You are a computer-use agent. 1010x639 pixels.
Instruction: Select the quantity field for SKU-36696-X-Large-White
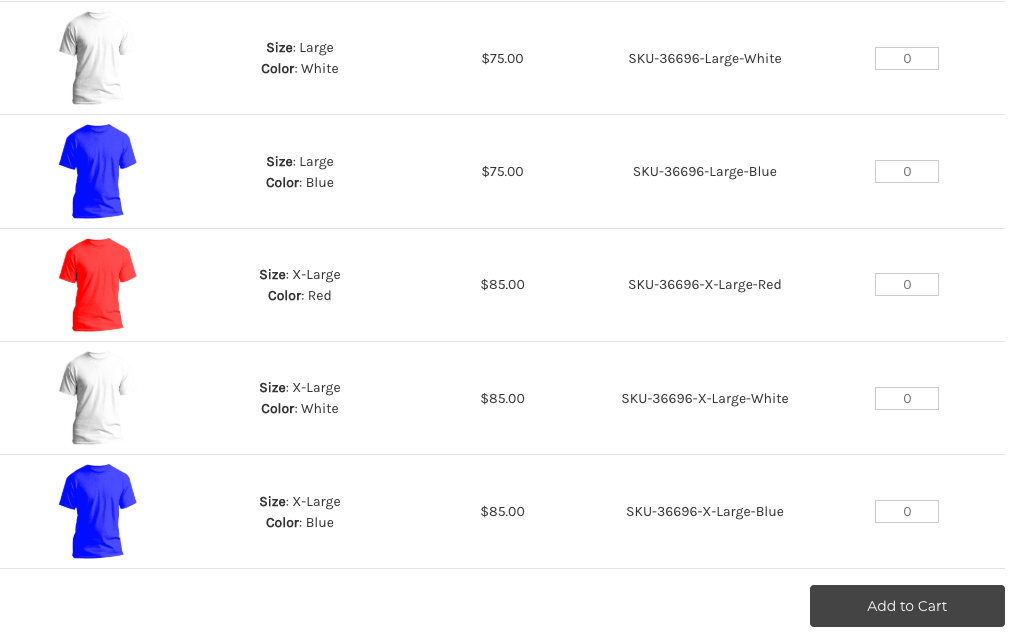(906, 398)
